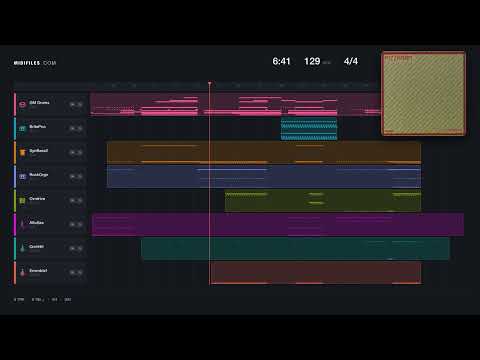Click the GM Drums drum kit icon
Screen dimensions: 480x360
pyautogui.click(x=22, y=104)
